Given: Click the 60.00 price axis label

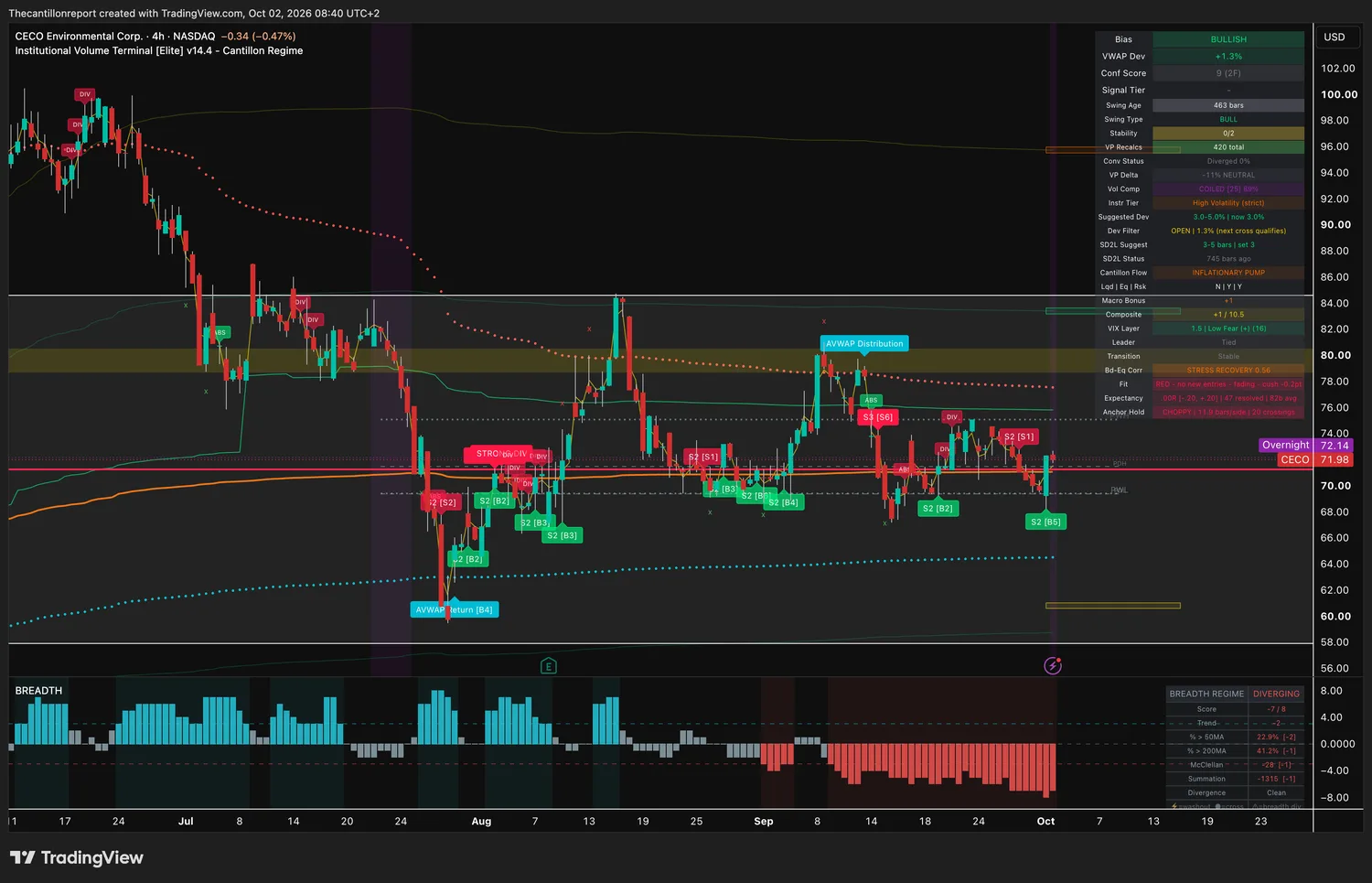Looking at the screenshot, I should [x=1335, y=617].
